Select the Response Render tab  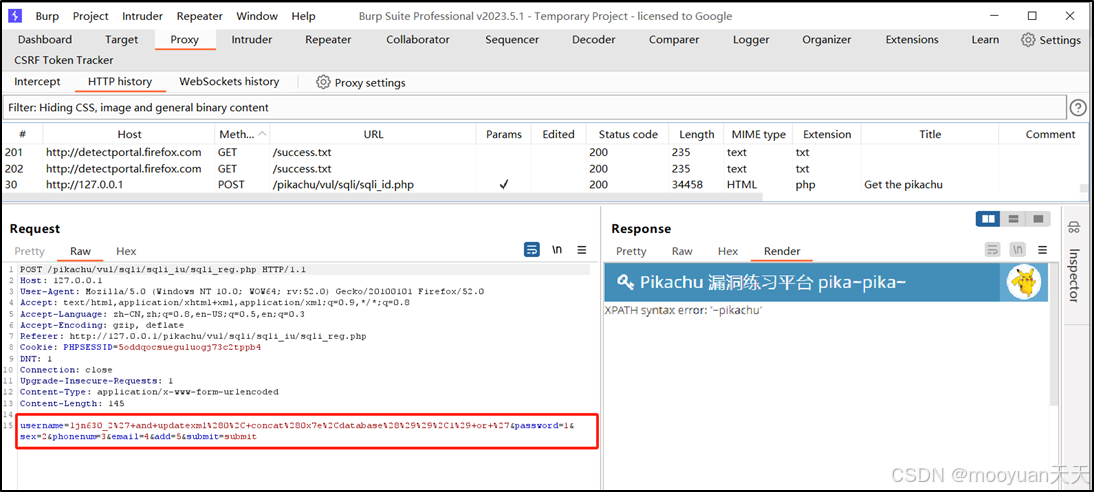pos(782,251)
